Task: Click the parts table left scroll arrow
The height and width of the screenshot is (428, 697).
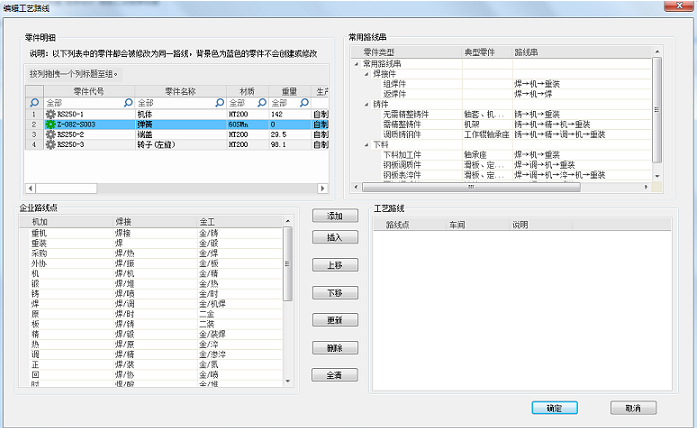Action: tap(30, 188)
